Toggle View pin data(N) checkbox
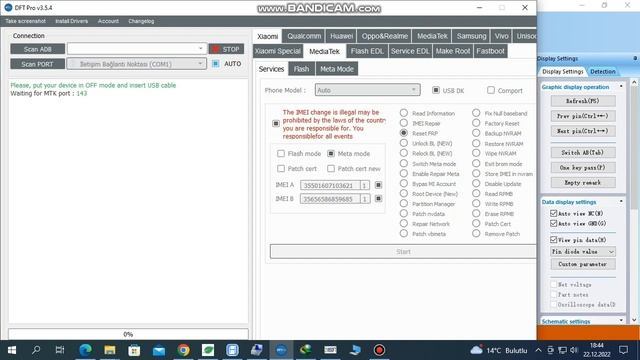The height and width of the screenshot is (360, 640). pos(553,240)
